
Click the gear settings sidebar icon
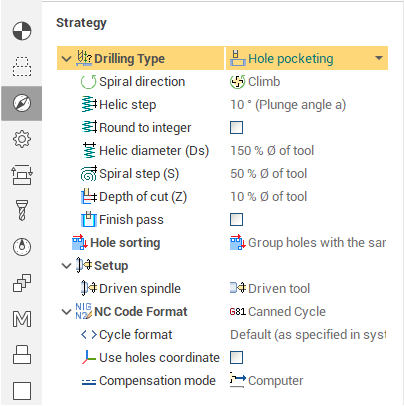(x=22, y=139)
